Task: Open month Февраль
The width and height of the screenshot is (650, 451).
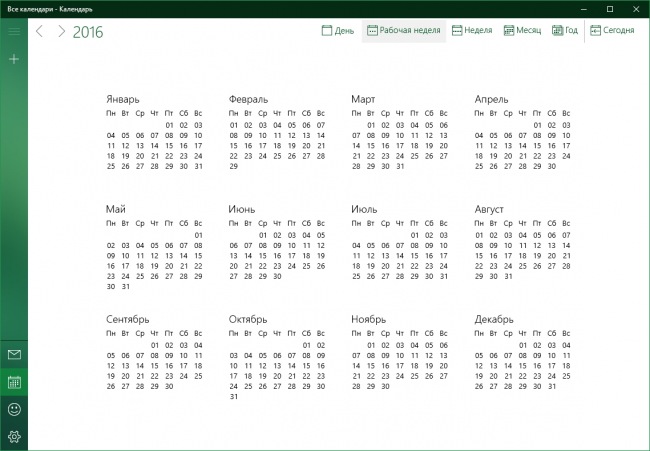Action: [x=248, y=99]
